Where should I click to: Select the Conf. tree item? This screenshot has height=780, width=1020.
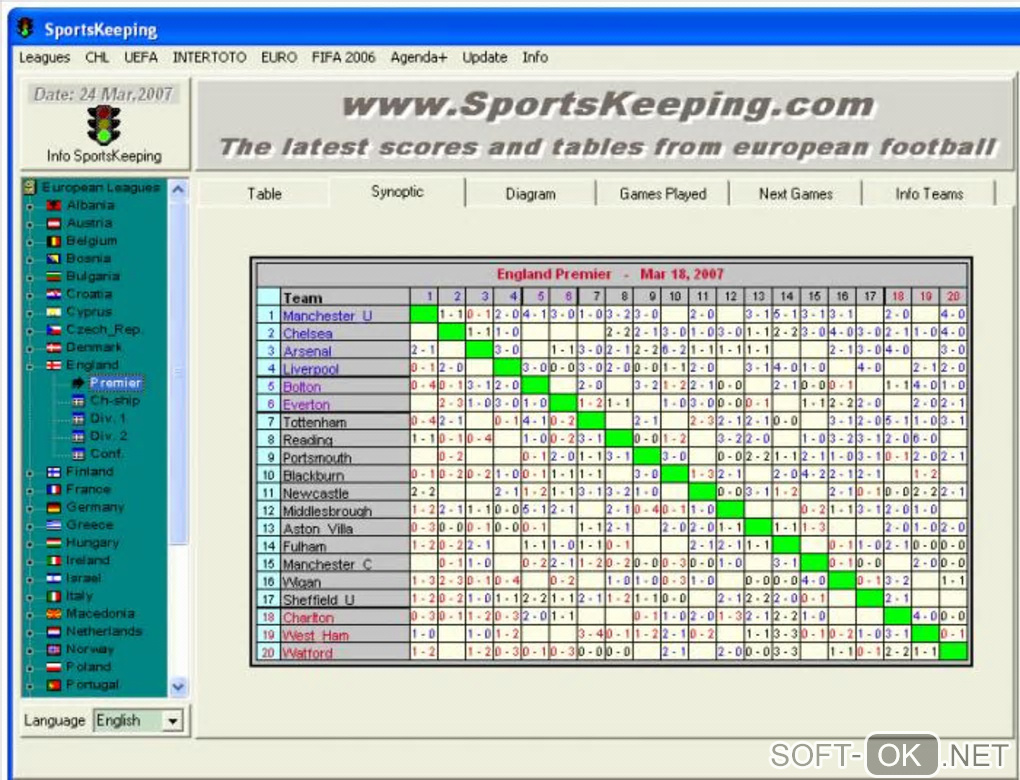point(105,453)
